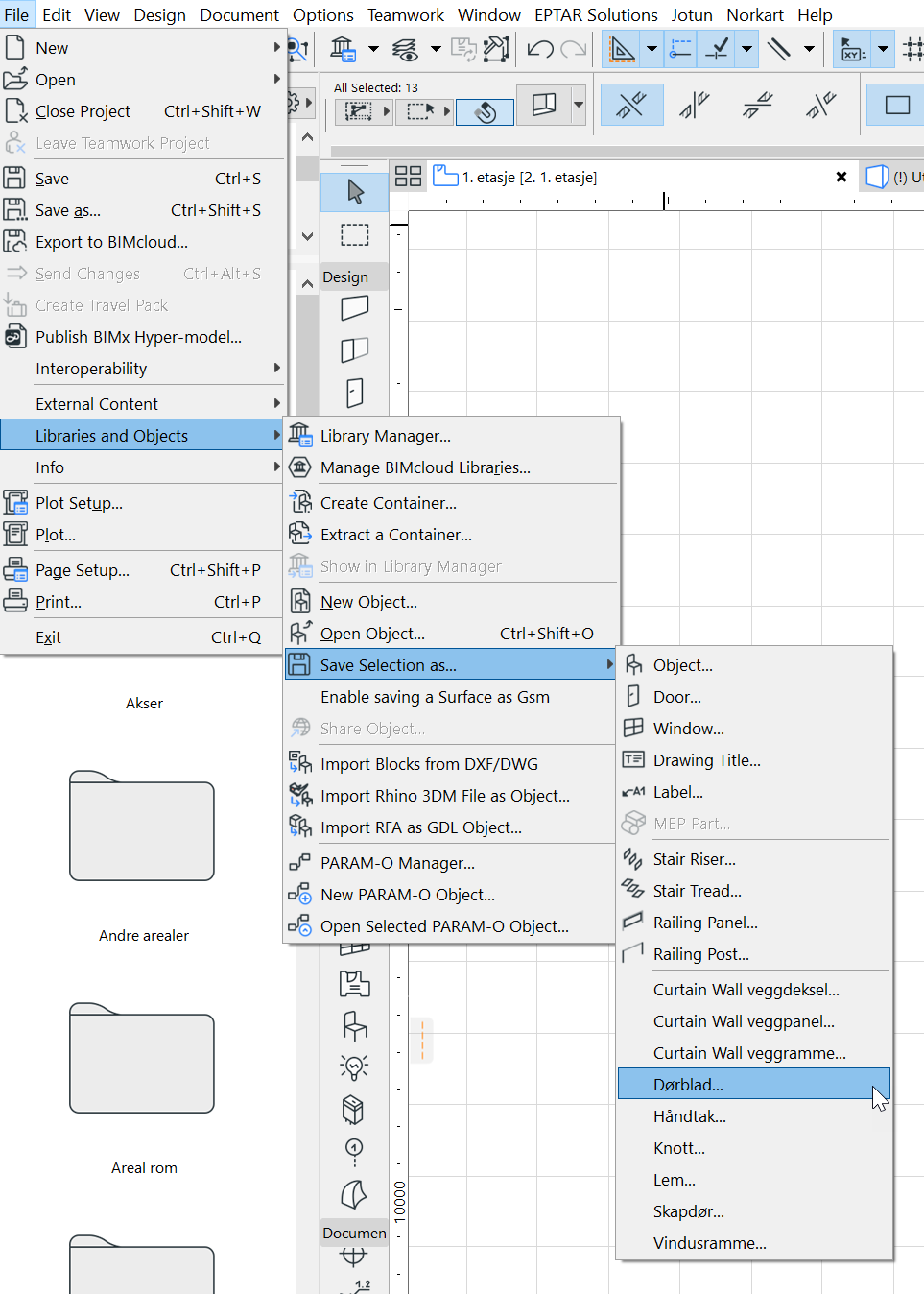
Task: Select the fourth intersection adjust mode
Action: coord(820,105)
